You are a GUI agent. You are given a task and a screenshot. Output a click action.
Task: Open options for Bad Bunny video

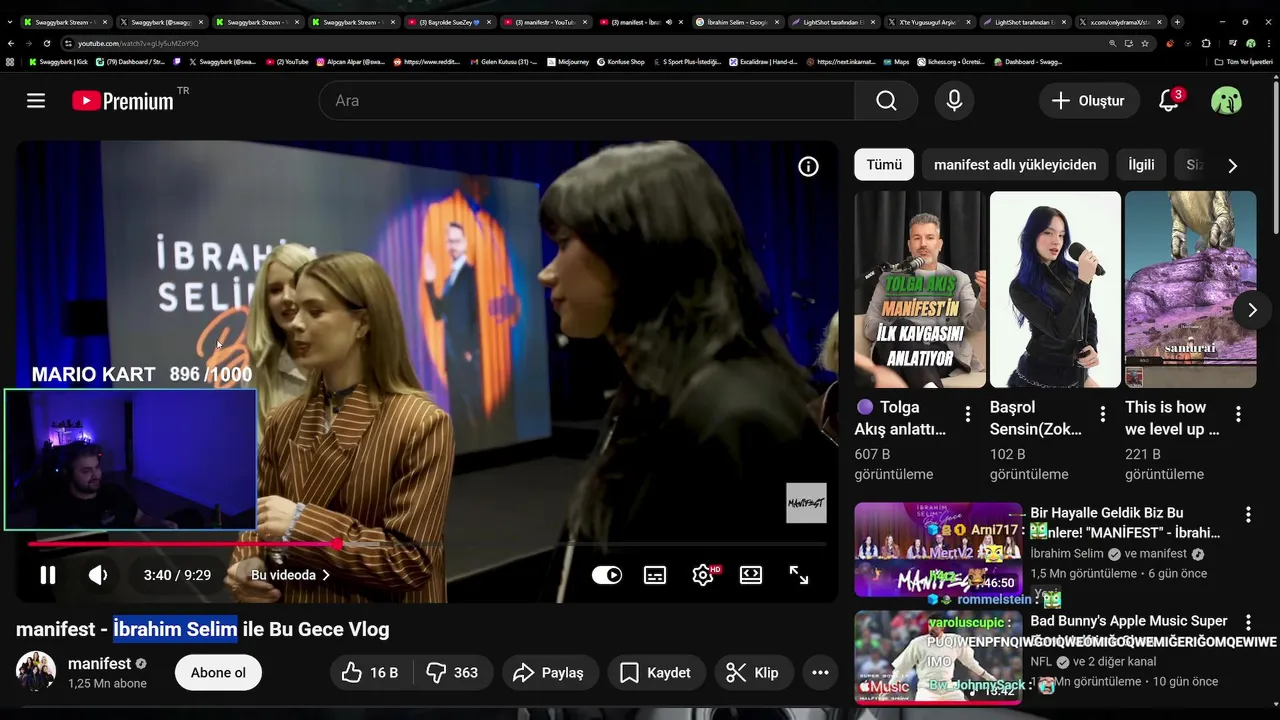click(x=1248, y=623)
